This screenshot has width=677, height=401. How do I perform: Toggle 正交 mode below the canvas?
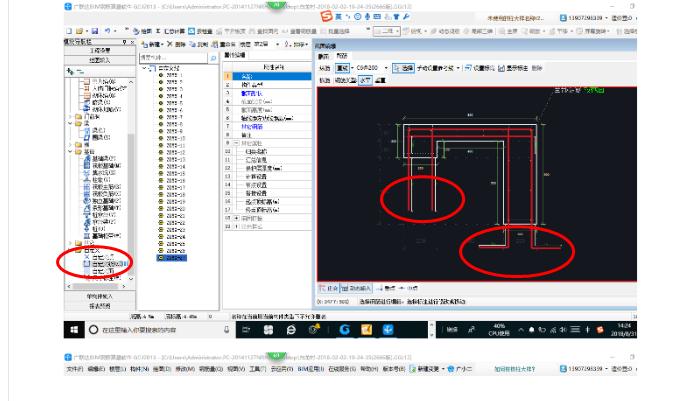(x=328, y=288)
